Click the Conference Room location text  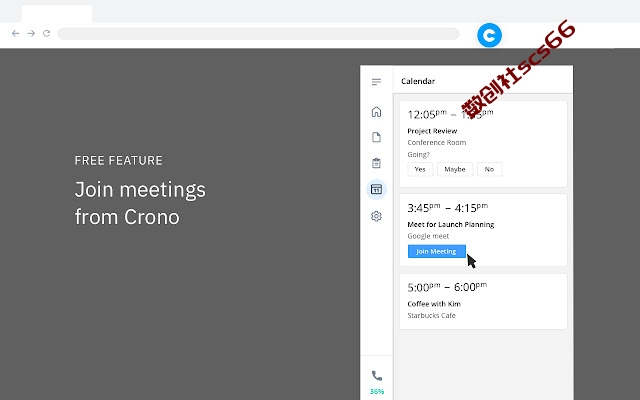[436, 142]
